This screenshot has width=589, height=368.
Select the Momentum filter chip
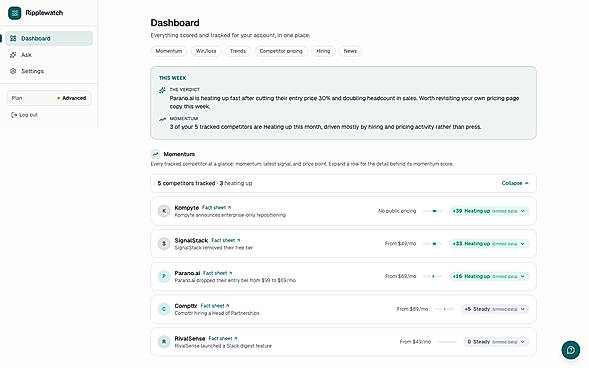pyautogui.click(x=169, y=51)
